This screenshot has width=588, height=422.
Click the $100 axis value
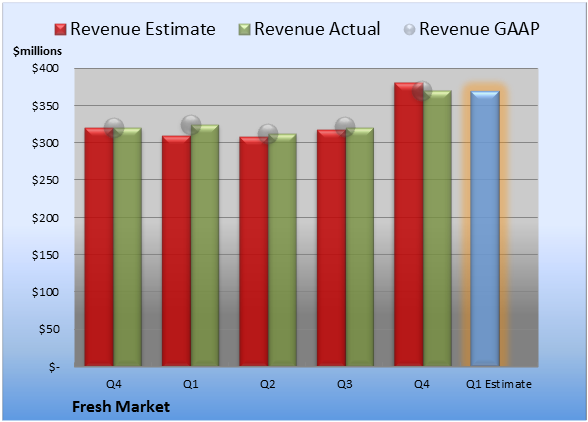(45, 292)
